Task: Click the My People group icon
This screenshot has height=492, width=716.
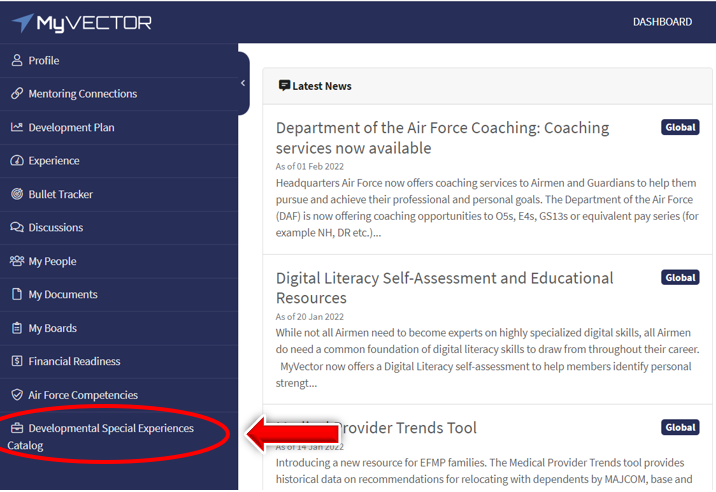Action: [x=17, y=262]
